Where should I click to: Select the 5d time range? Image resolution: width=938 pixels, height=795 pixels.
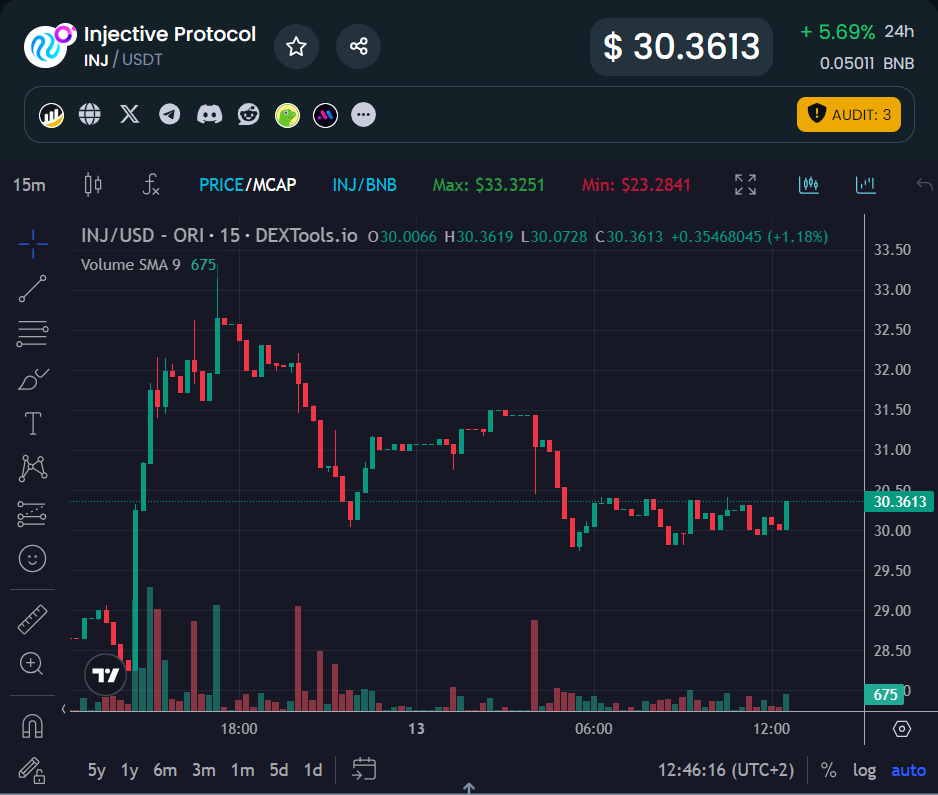click(279, 770)
